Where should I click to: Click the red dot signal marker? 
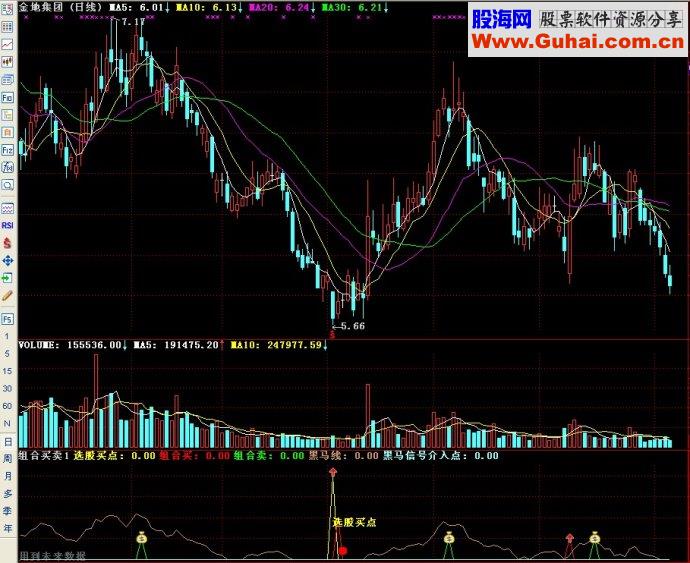343,551
